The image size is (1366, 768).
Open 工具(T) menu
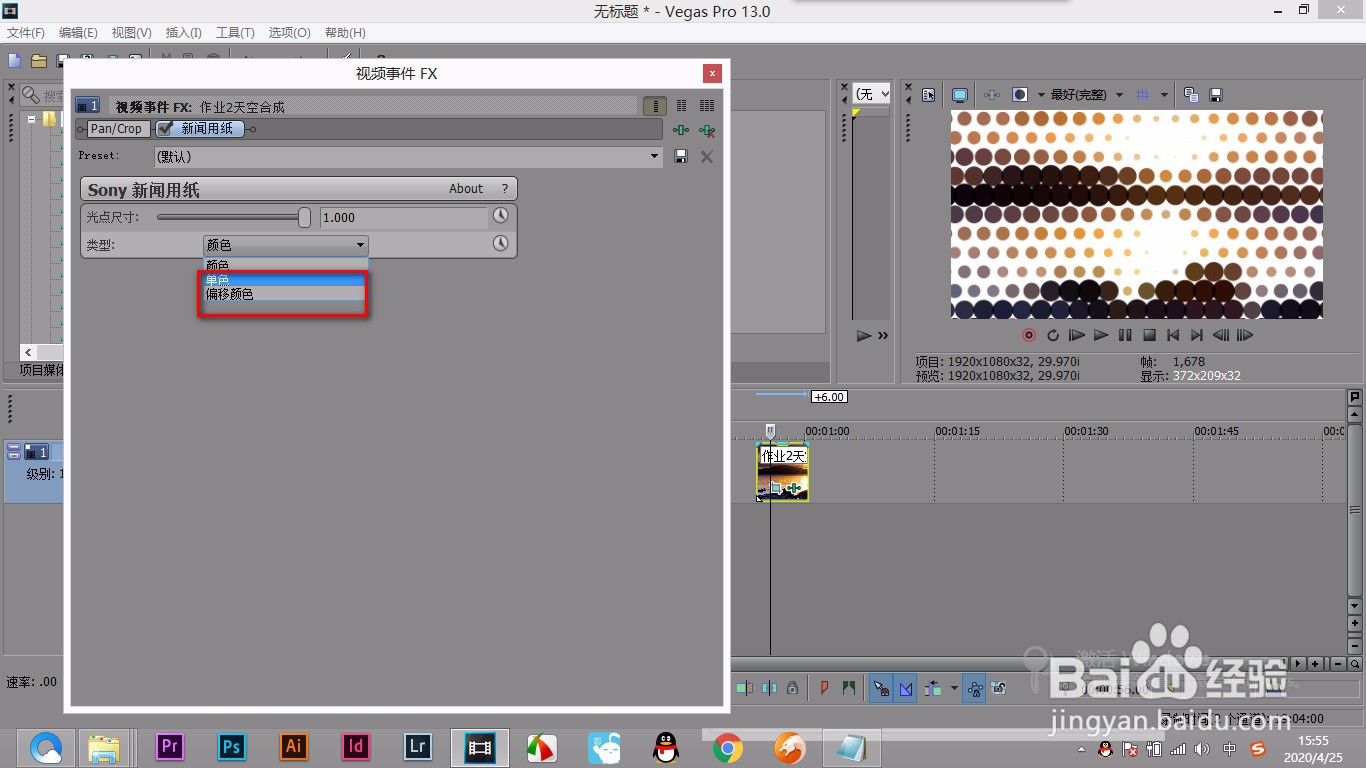pyautogui.click(x=235, y=33)
